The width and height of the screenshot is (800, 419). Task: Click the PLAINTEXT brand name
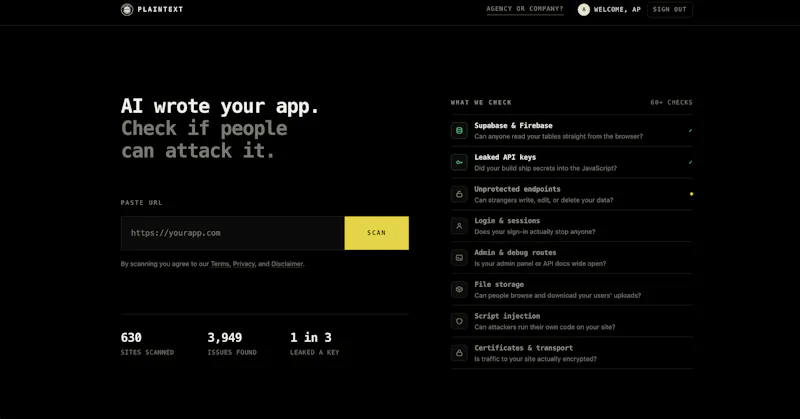pyautogui.click(x=160, y=9)
